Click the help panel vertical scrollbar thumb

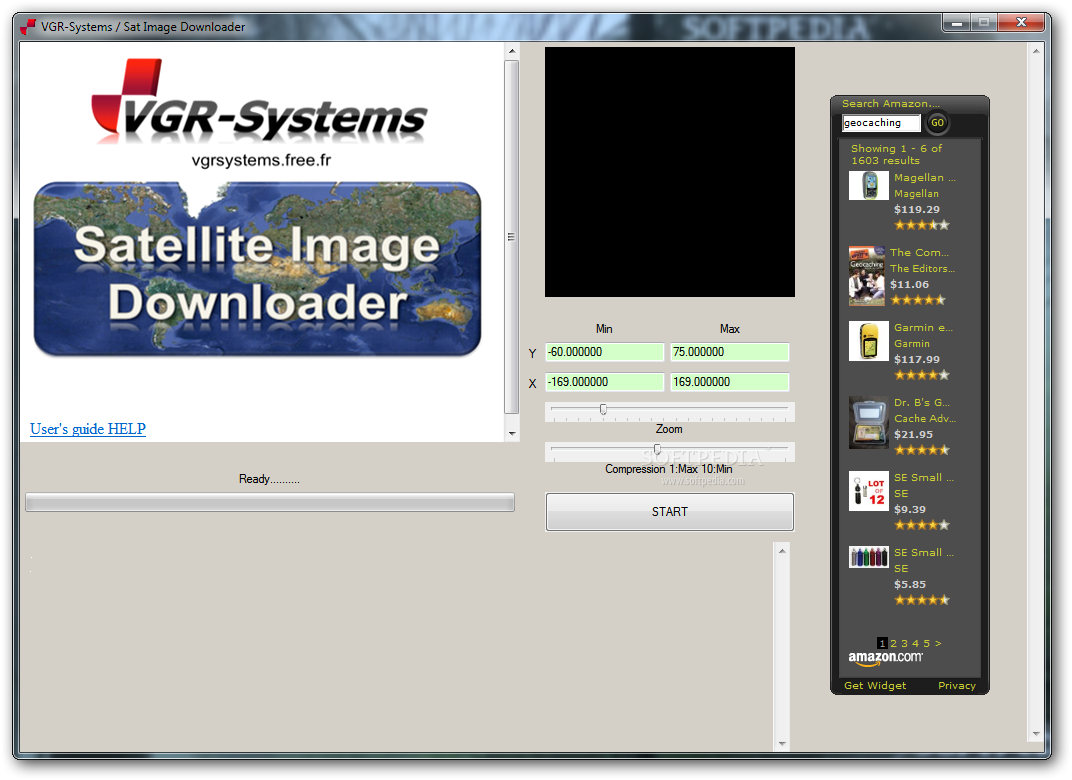tap(511, 237)
